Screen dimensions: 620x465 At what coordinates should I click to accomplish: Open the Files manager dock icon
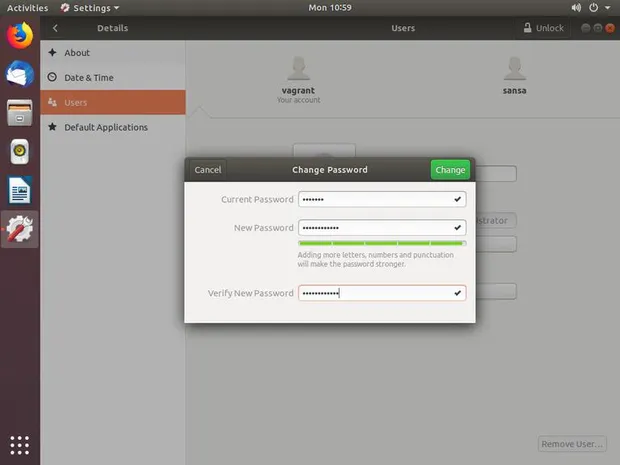pyautogui.click(x=19, y=113)
